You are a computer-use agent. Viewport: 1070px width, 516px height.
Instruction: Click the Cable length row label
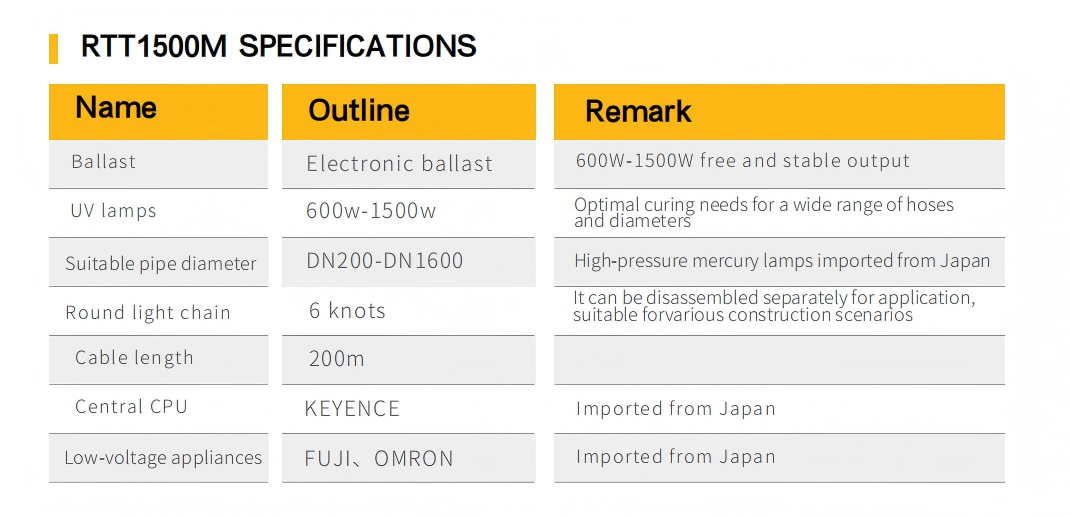134,358
